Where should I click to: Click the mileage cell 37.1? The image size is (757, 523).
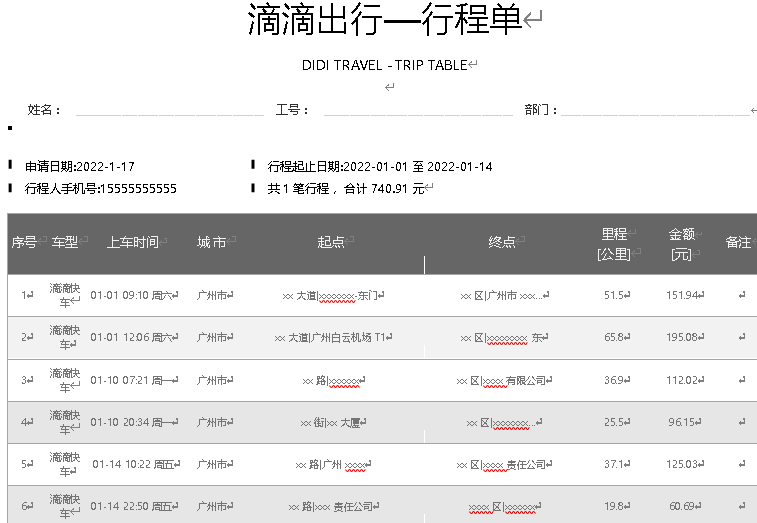click(614, 464)
